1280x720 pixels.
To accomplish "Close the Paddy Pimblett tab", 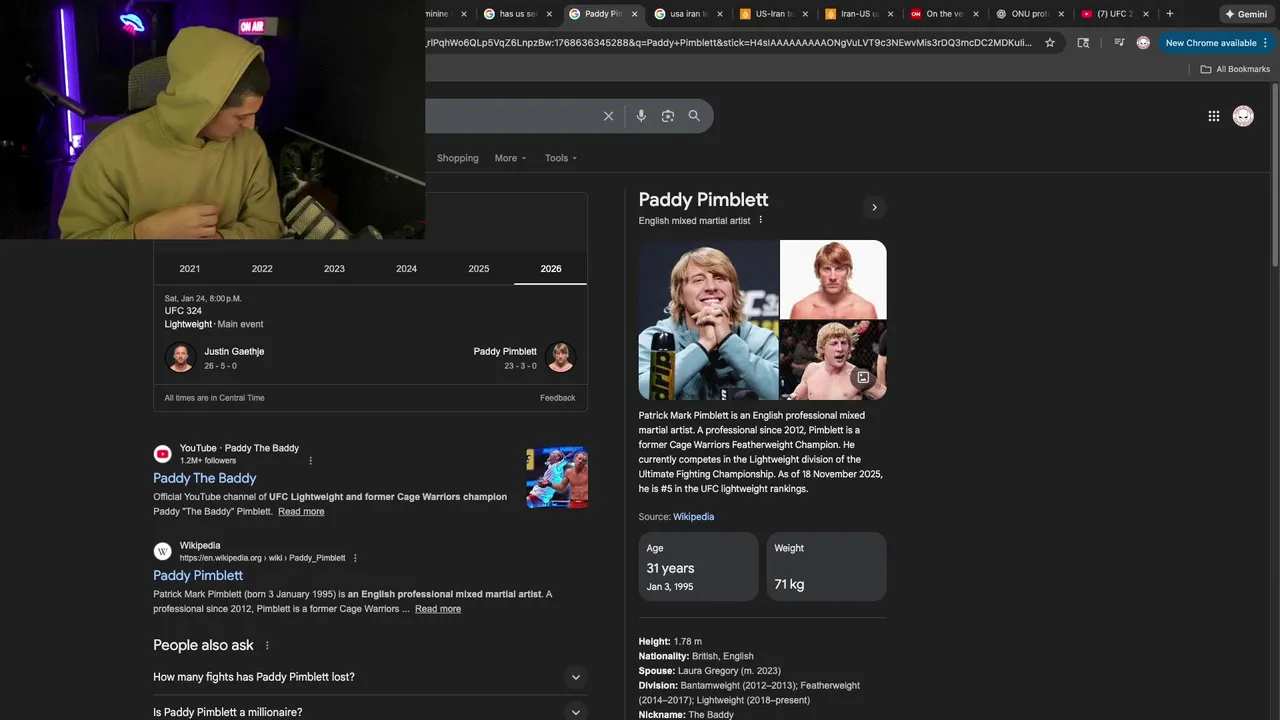I will (635, 14).
